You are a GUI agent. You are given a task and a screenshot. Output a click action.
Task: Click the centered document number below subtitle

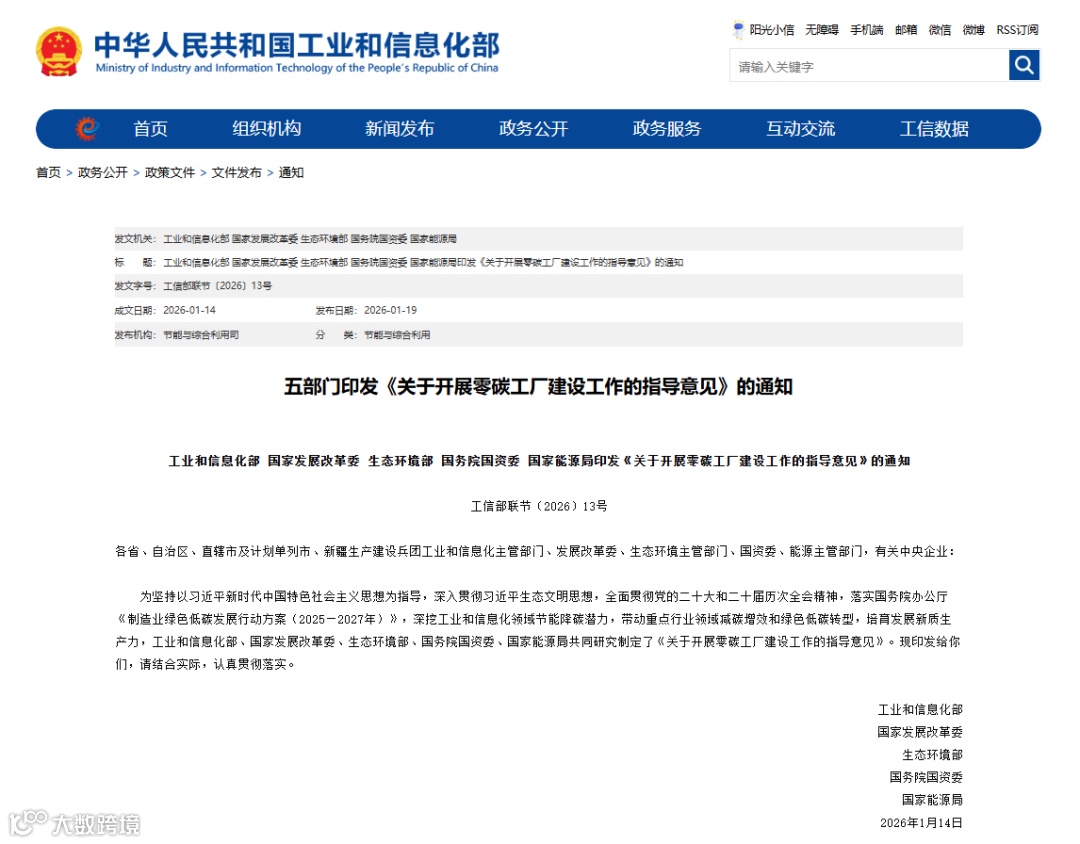click(x=539, y=506)
